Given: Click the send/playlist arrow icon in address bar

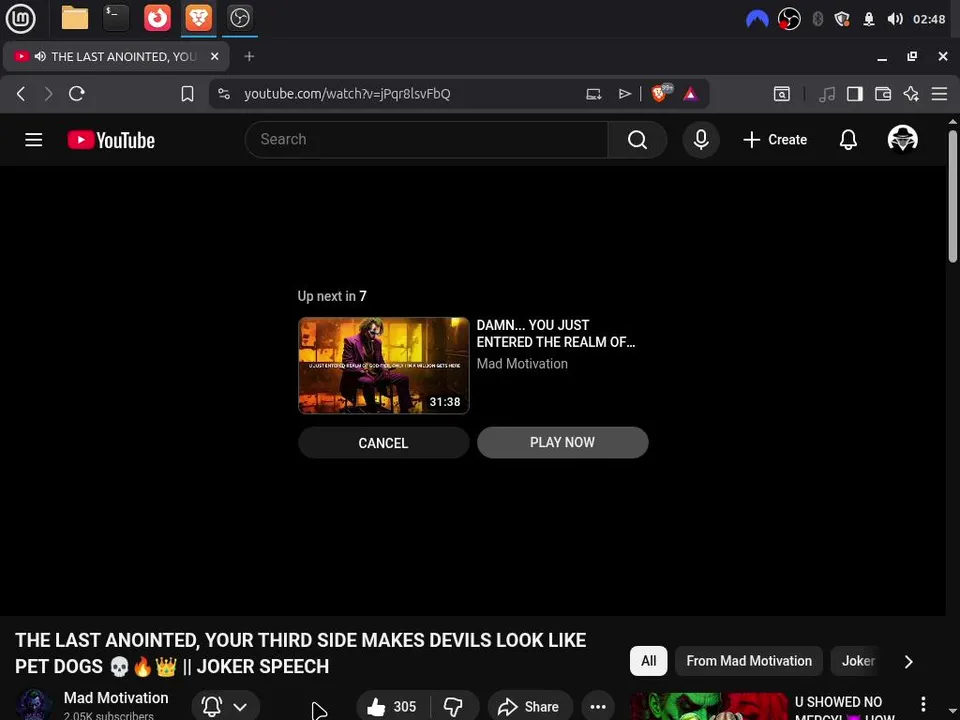Looking at the screenshot, I should (624, 94).
